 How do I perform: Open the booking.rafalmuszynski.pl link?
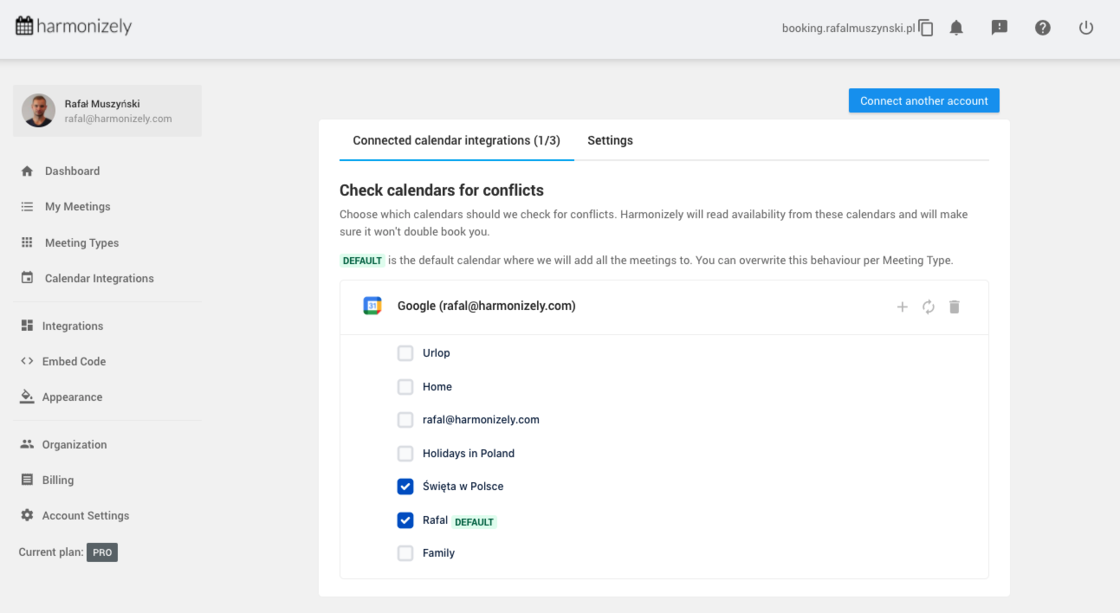[x=848, y=29]
